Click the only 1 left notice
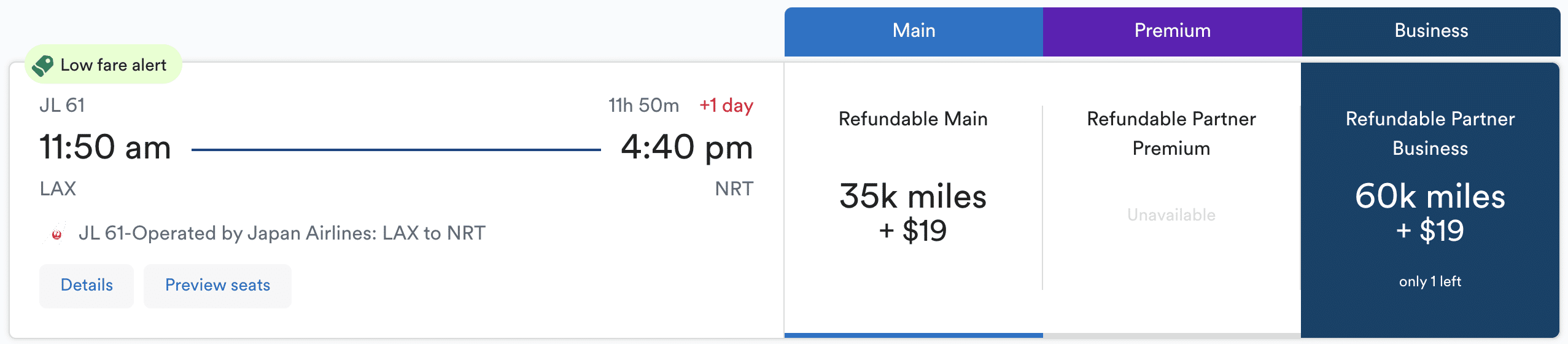1568x344 pixels. 1430,282
